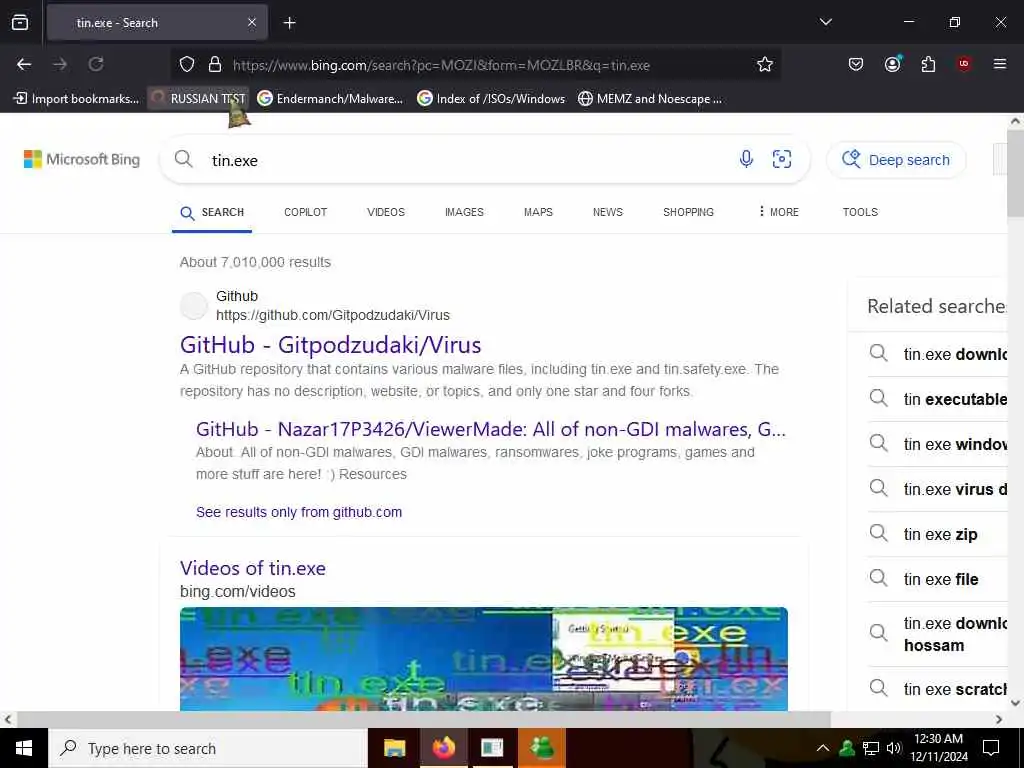
Task: Select the SEARCH tab
Action: point(212,213)
